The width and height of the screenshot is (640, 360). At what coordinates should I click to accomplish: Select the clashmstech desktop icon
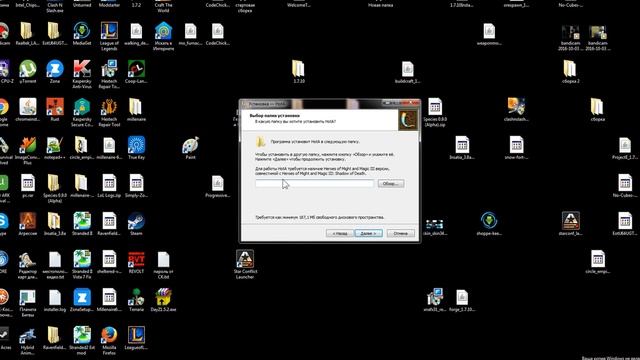516,110
